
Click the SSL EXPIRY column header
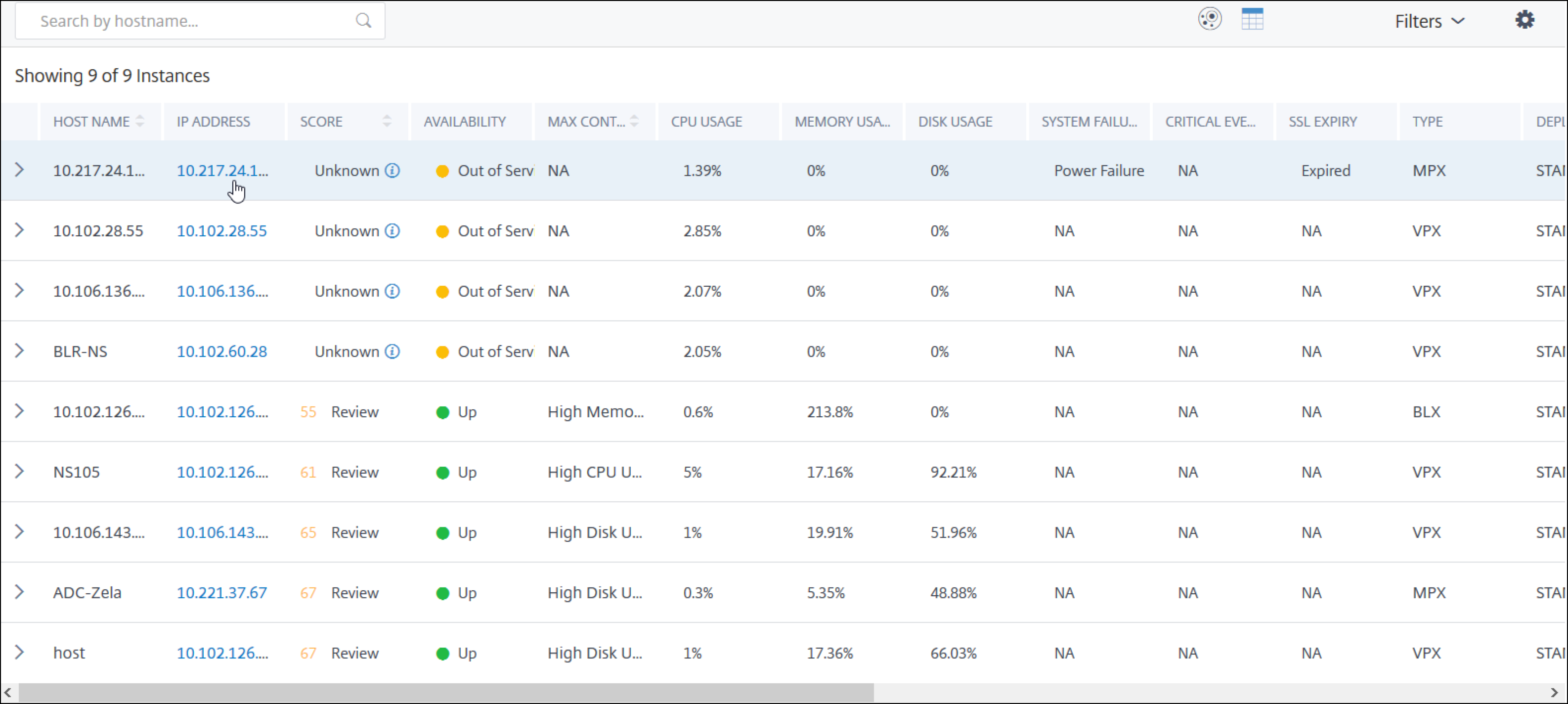[1323, 121]
